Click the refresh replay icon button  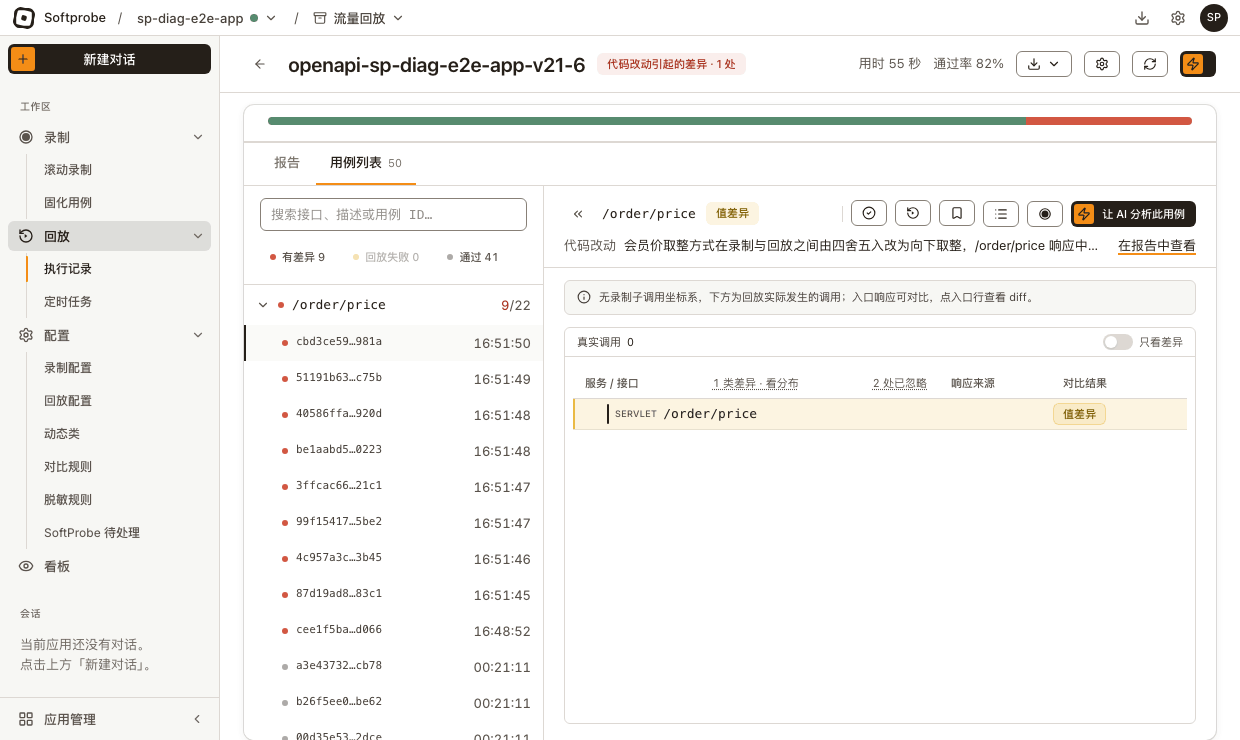click(x=1150, y=64)
